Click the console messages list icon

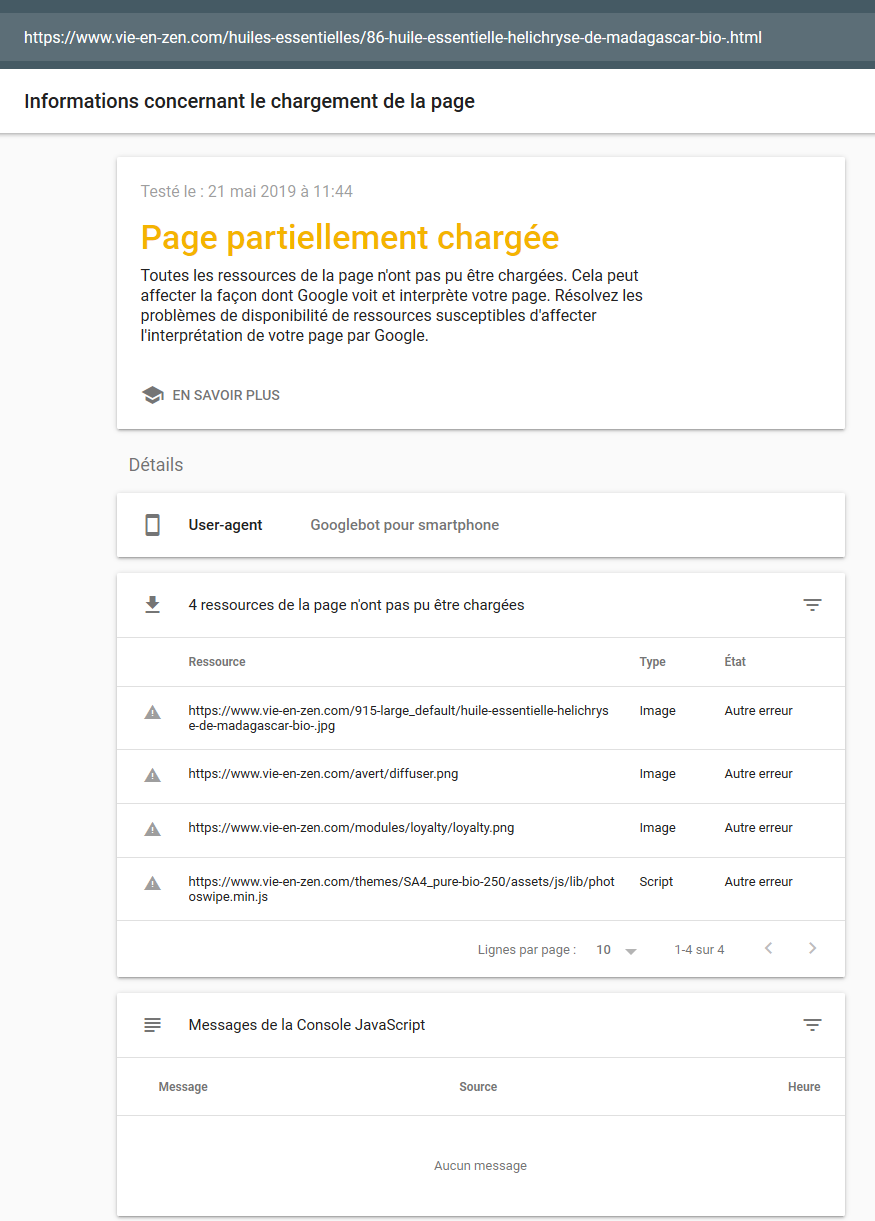pos(153,1025)
